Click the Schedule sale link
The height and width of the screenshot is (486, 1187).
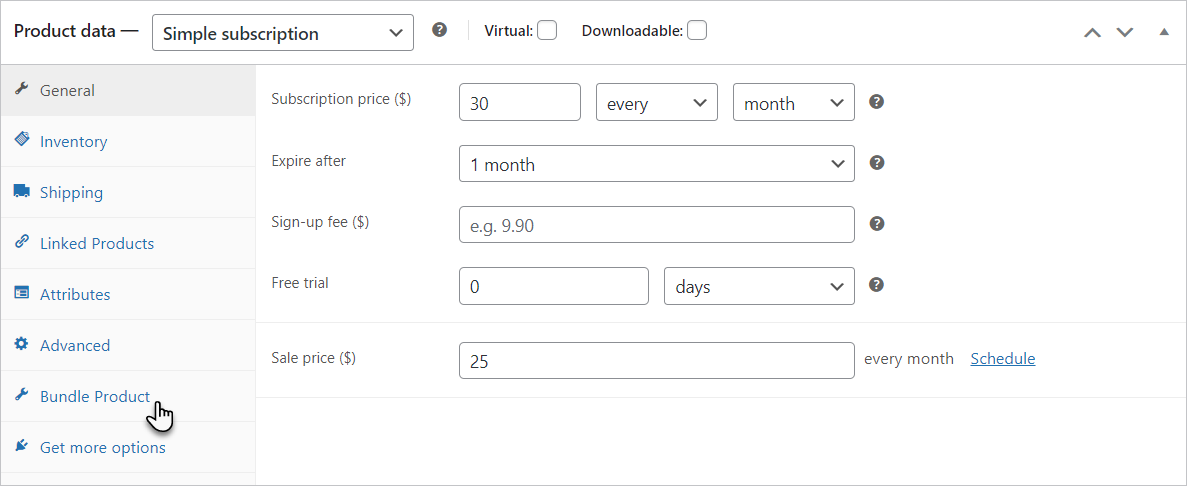[1003, 358]
